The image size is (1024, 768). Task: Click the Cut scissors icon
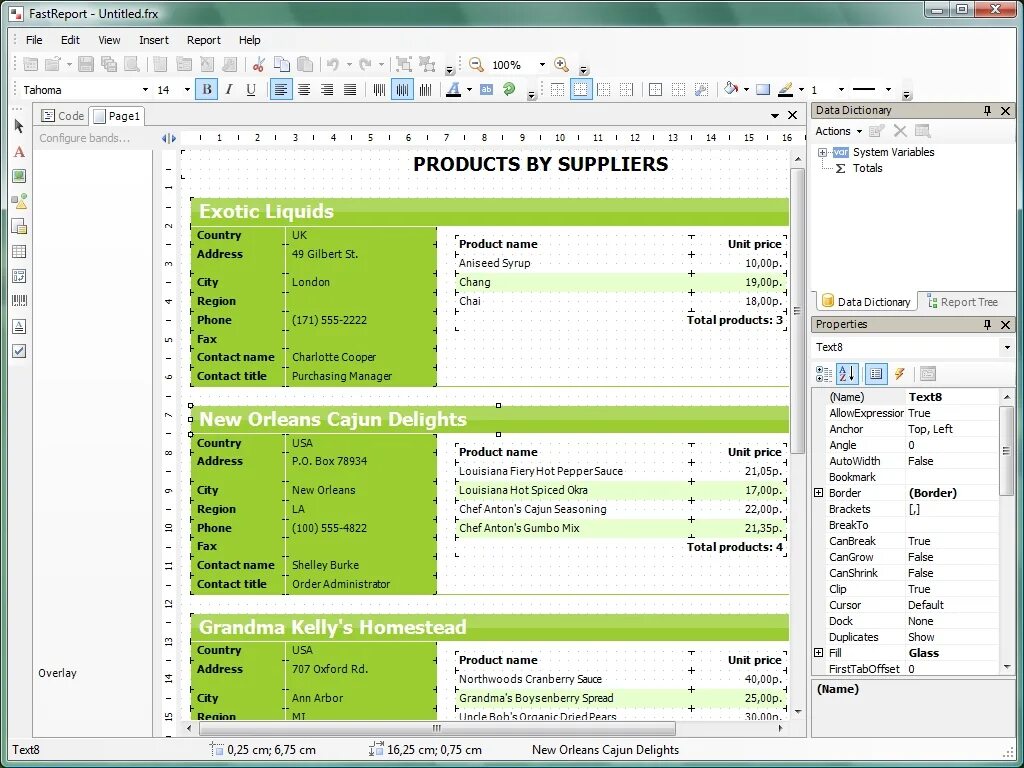tap(259, 64)
